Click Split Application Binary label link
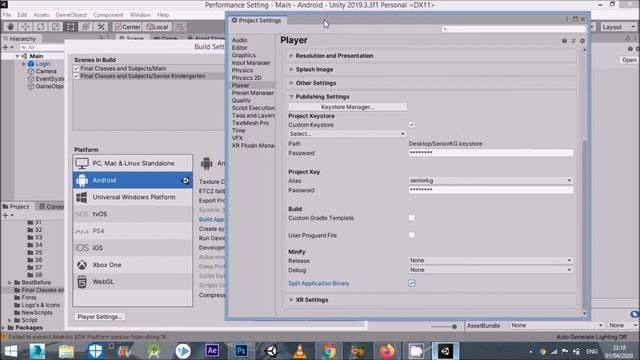Screen dimensions: 640x360 [319, 283]
